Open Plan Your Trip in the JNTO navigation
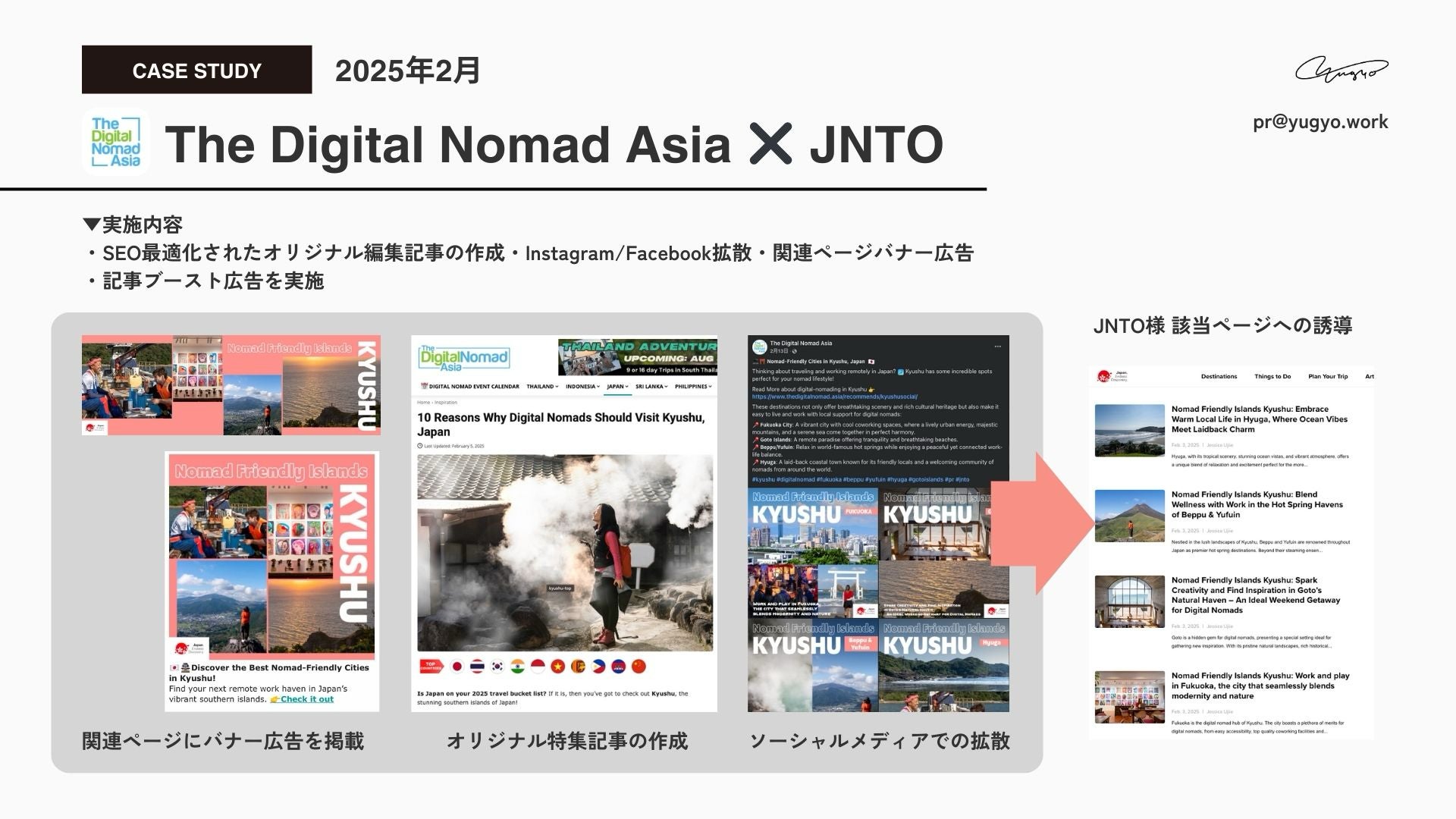The image size is (1456, 819). click(x=1328, y=376)
